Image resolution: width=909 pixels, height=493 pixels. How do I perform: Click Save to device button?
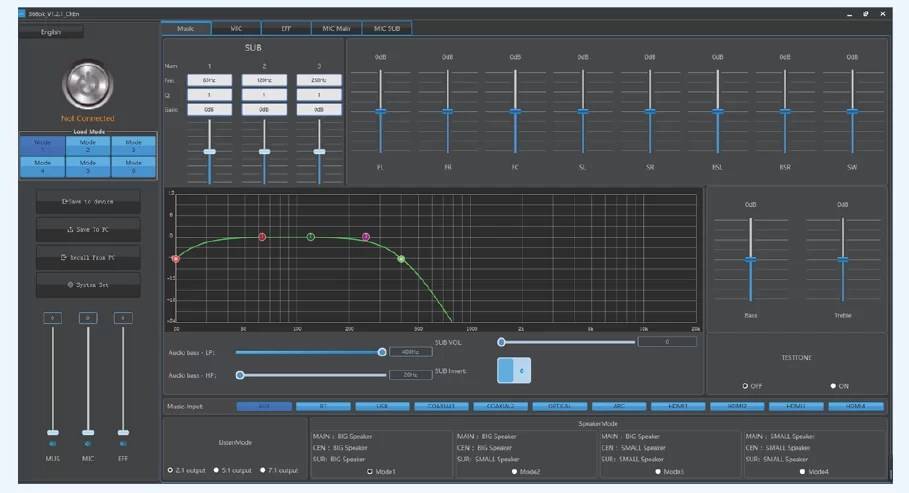coord(88,202)
